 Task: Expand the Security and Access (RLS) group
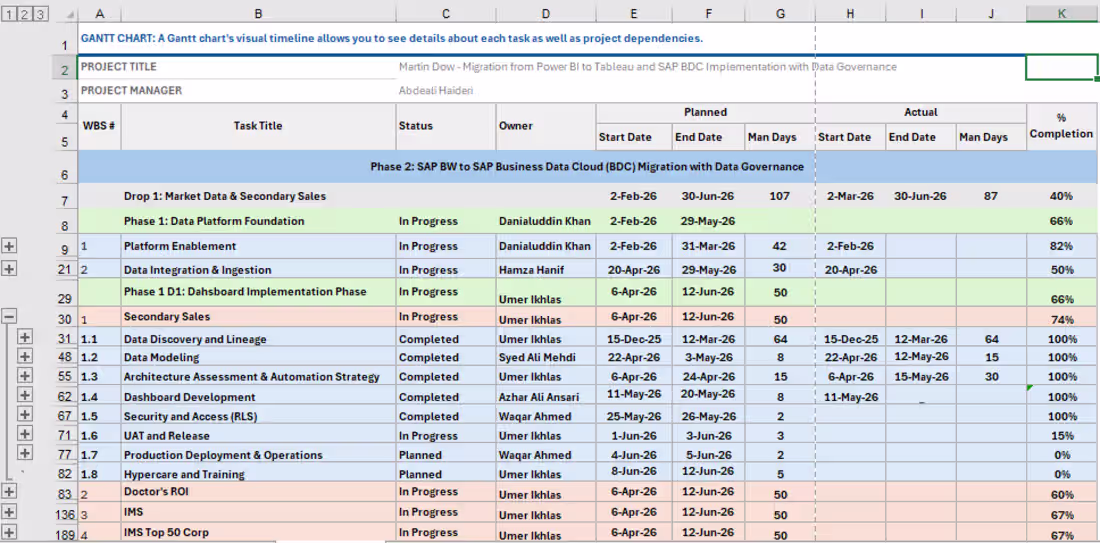click(25, 415)
